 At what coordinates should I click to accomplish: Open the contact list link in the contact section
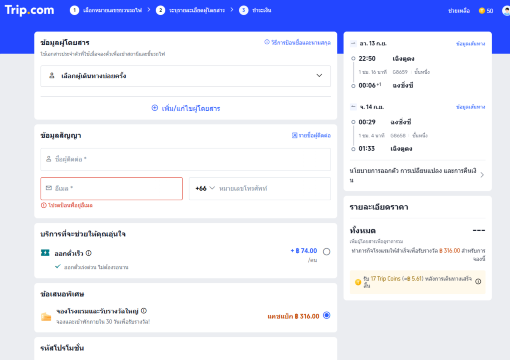click(x=311, y=135)
